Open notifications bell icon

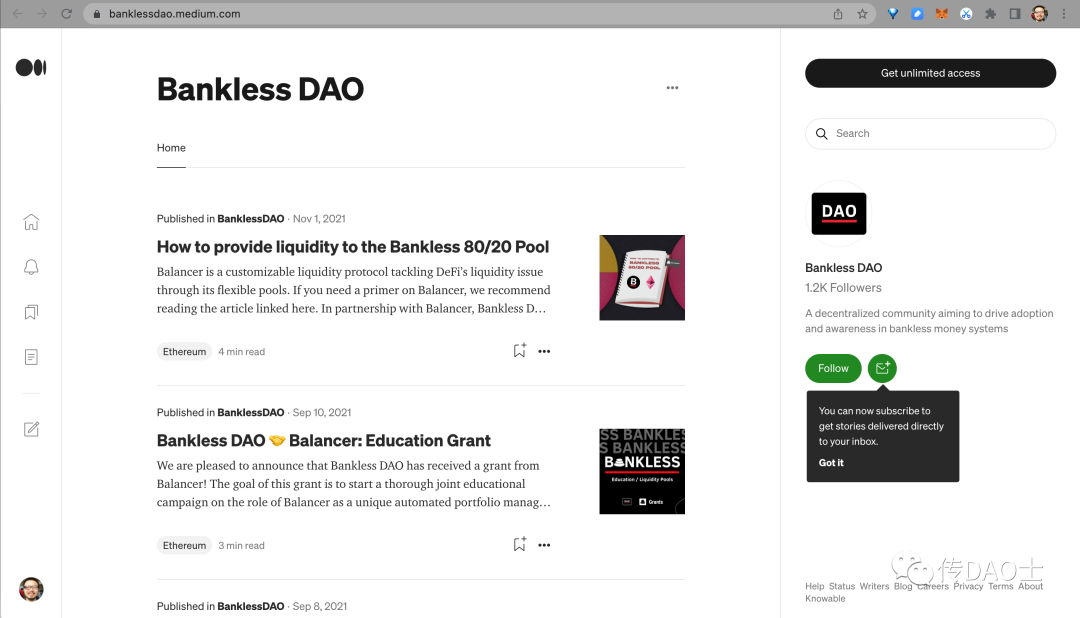31,267
